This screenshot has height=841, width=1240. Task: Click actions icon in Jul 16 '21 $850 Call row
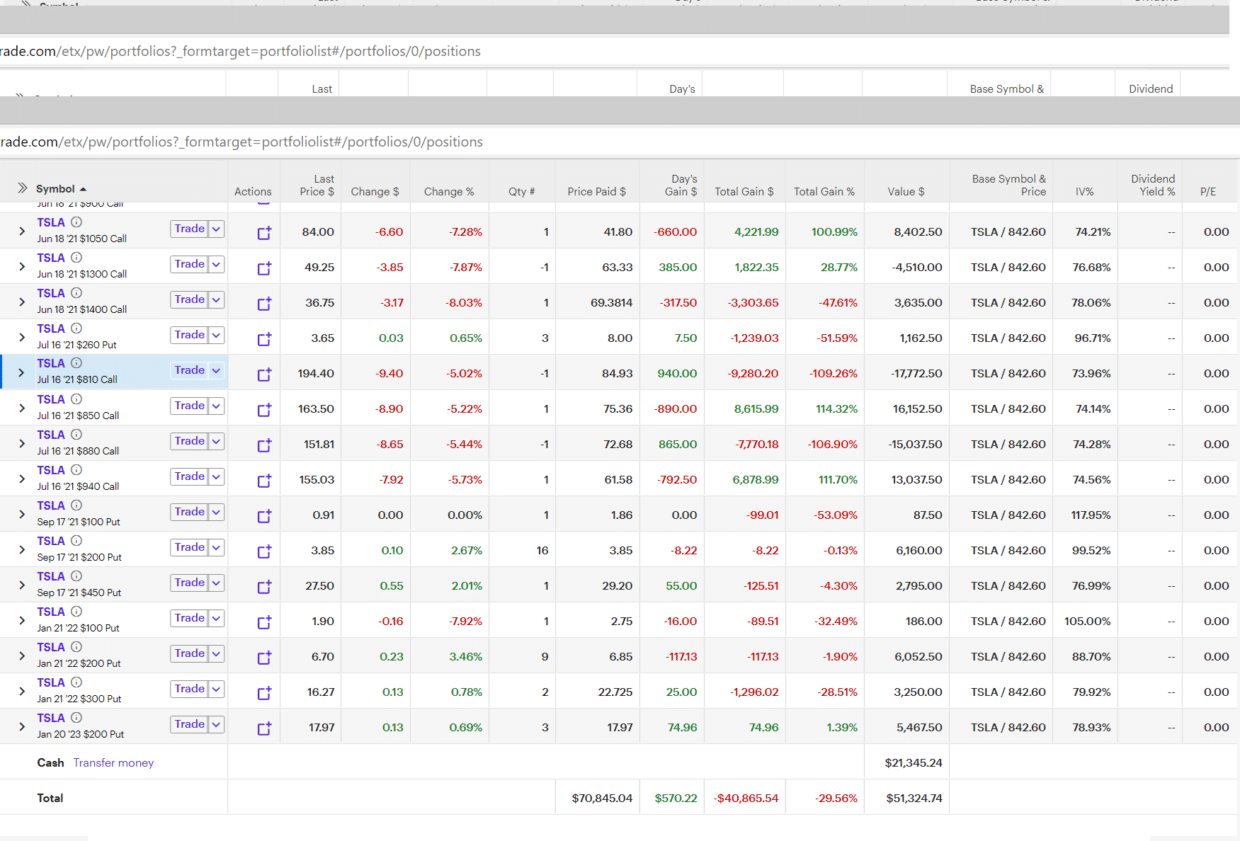click(264, 410)
